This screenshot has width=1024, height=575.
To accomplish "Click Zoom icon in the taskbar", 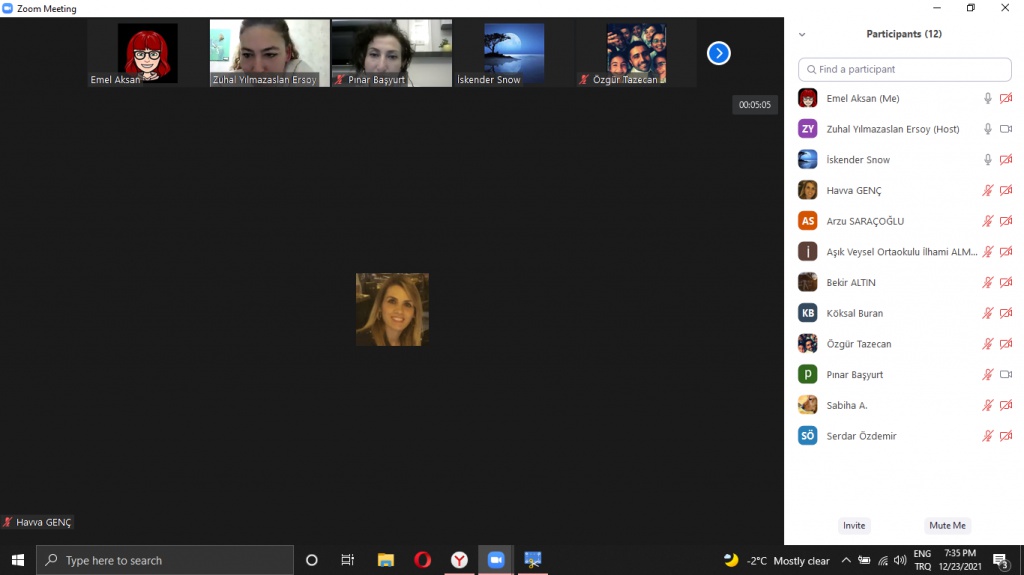I will (495, 560).
